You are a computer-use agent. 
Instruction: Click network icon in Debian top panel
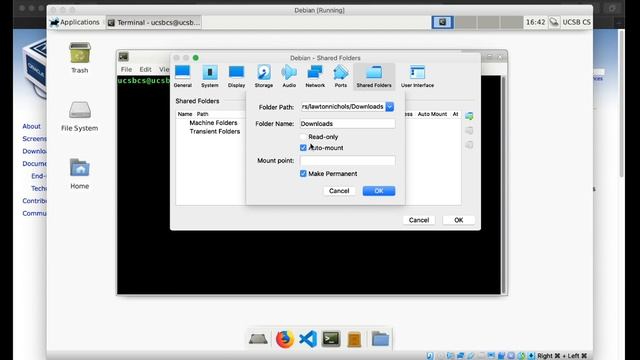pyautogui.click(x=554, y=22)
